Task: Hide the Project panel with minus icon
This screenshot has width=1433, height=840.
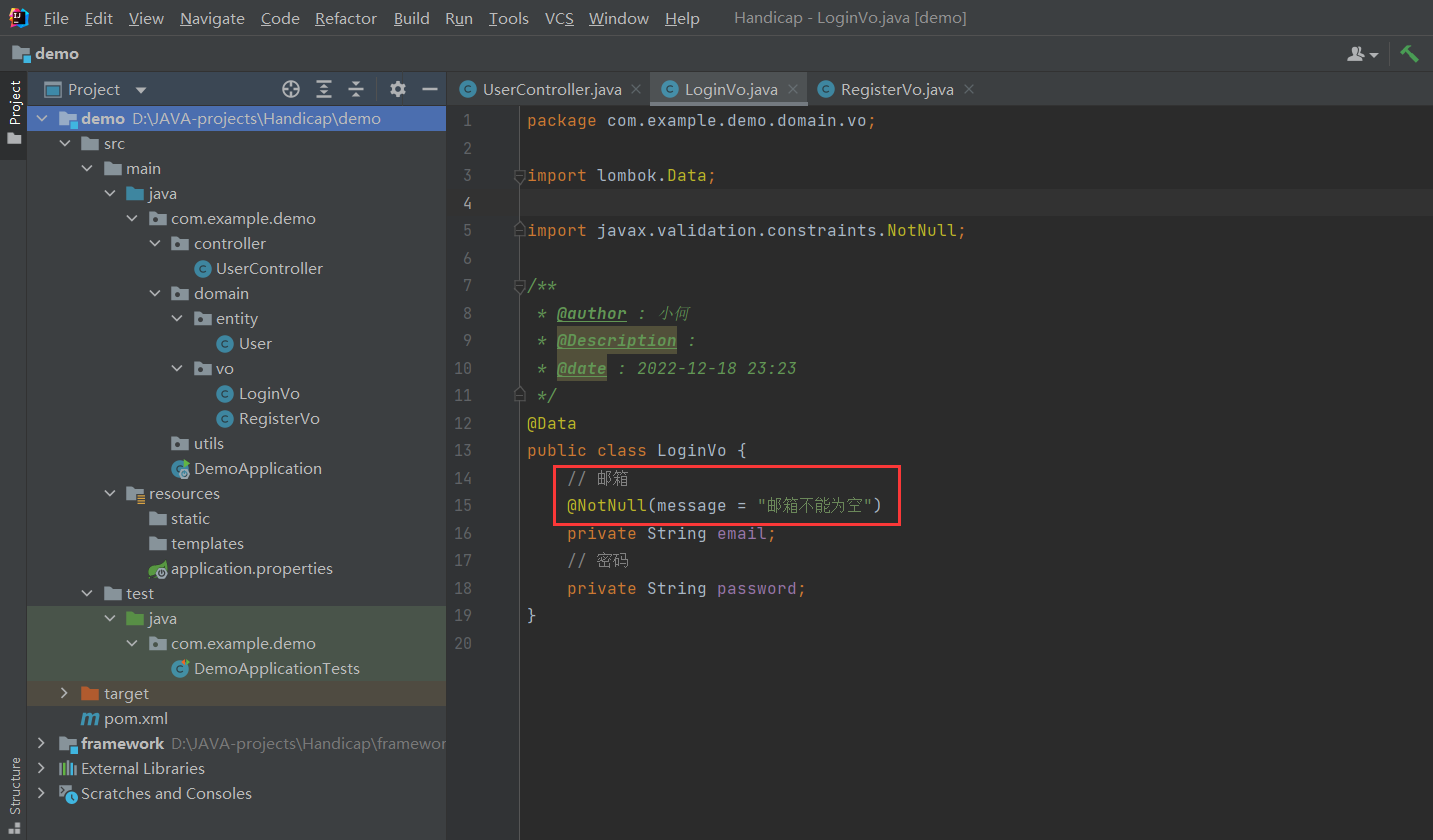Action: [x=430, y=89]
